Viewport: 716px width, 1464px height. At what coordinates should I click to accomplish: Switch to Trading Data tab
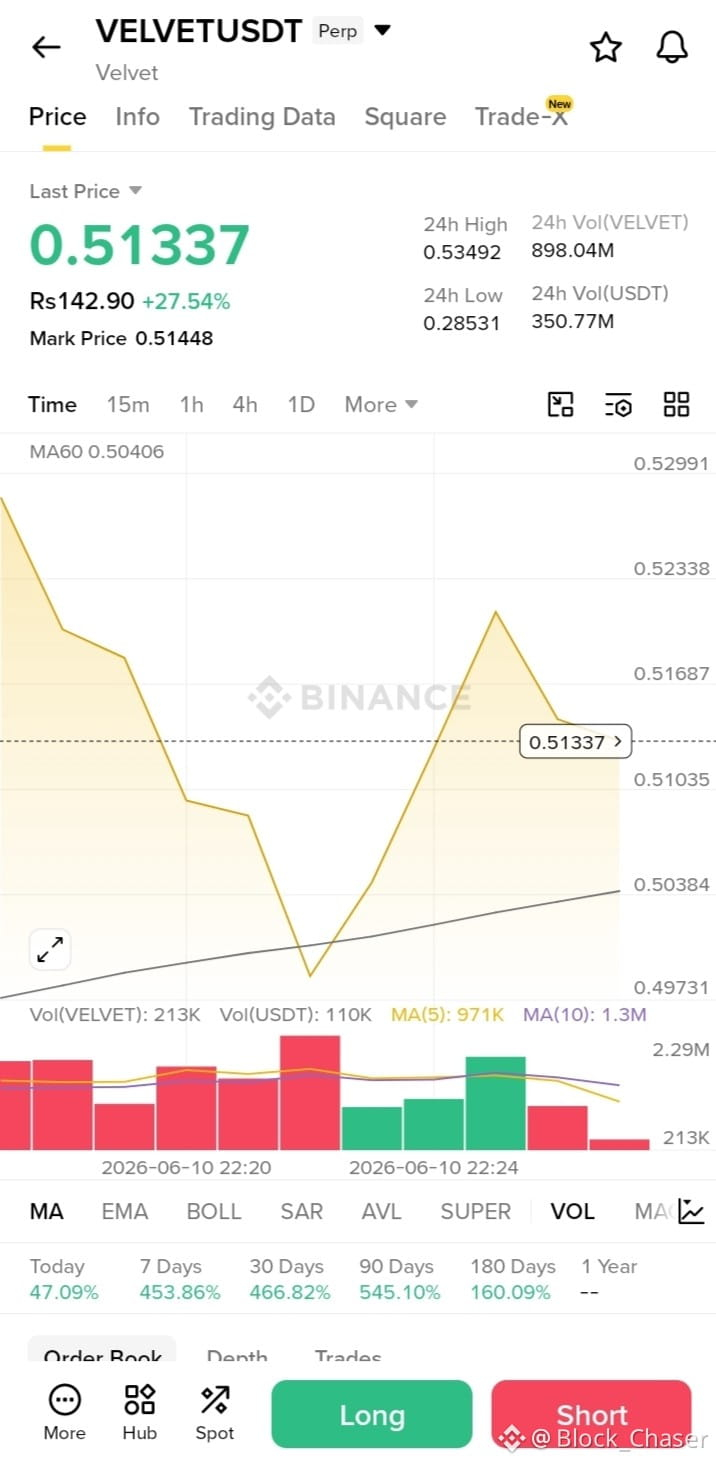pos(262,117)
